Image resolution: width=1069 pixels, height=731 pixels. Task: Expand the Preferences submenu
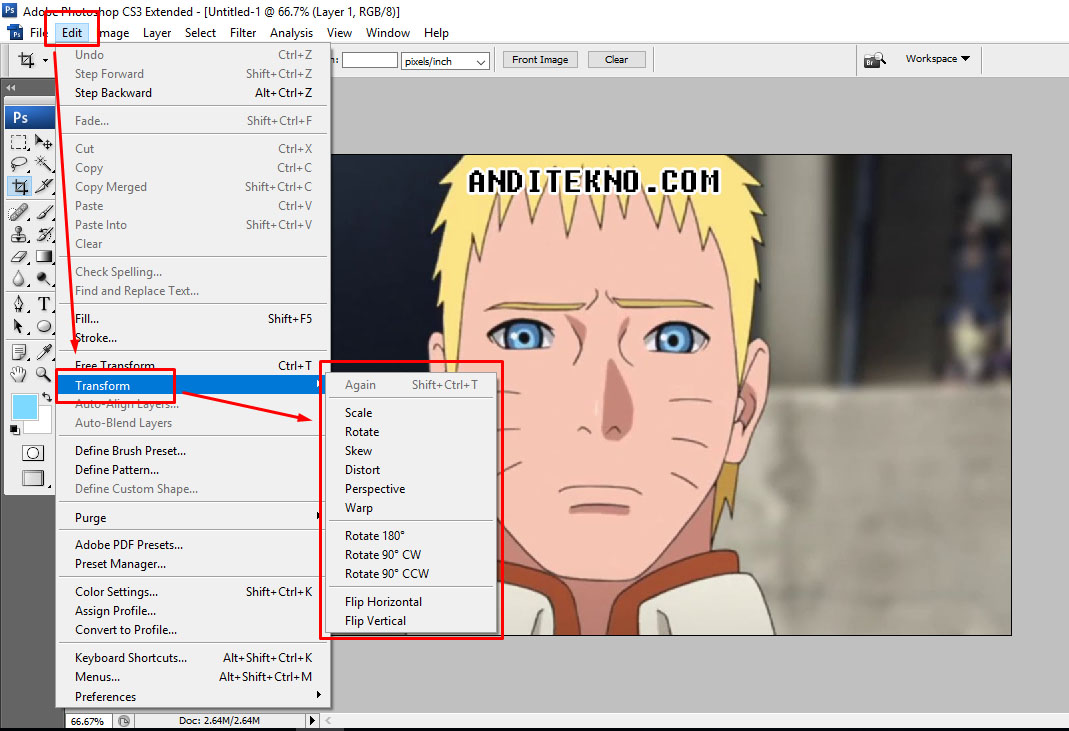coord(194,696)
